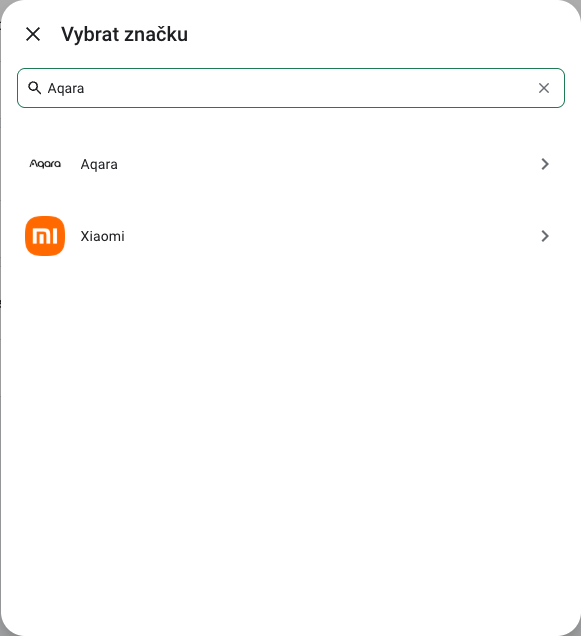Click the magnifier search icon
Viewport: 581px width, 636px height.
(34, 88)
